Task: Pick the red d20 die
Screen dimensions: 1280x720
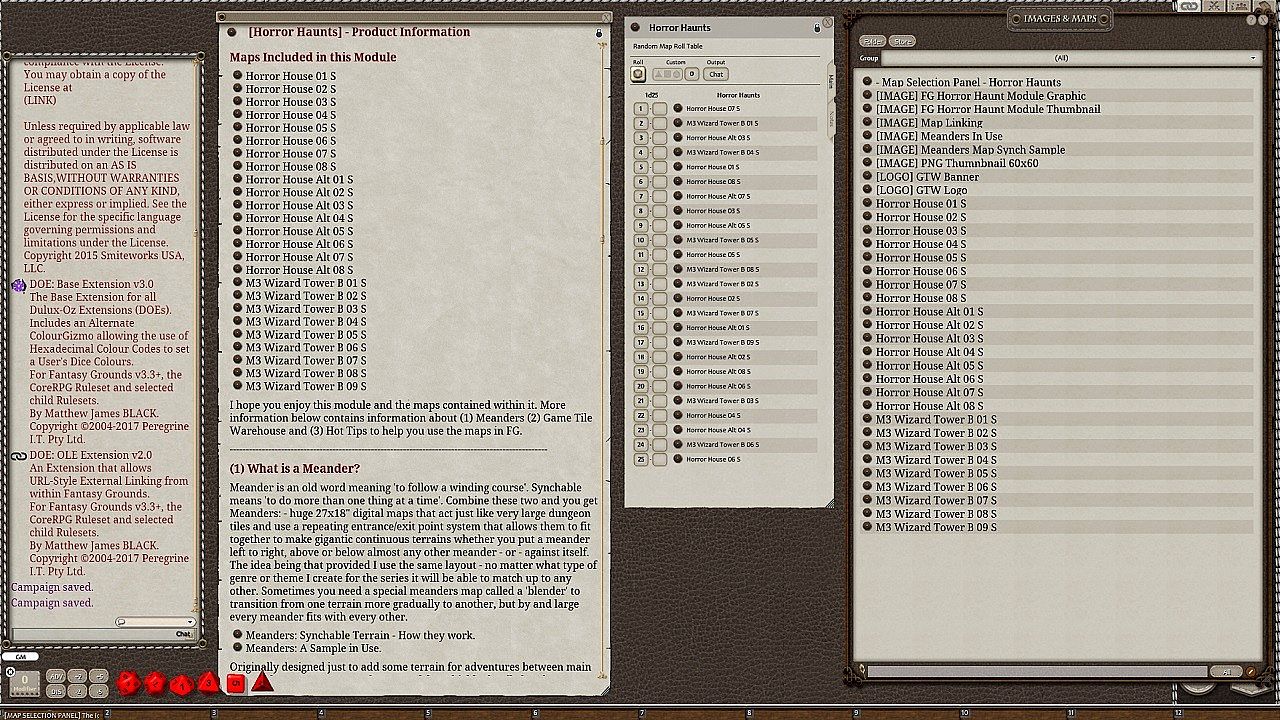Action: coord(128,684)
